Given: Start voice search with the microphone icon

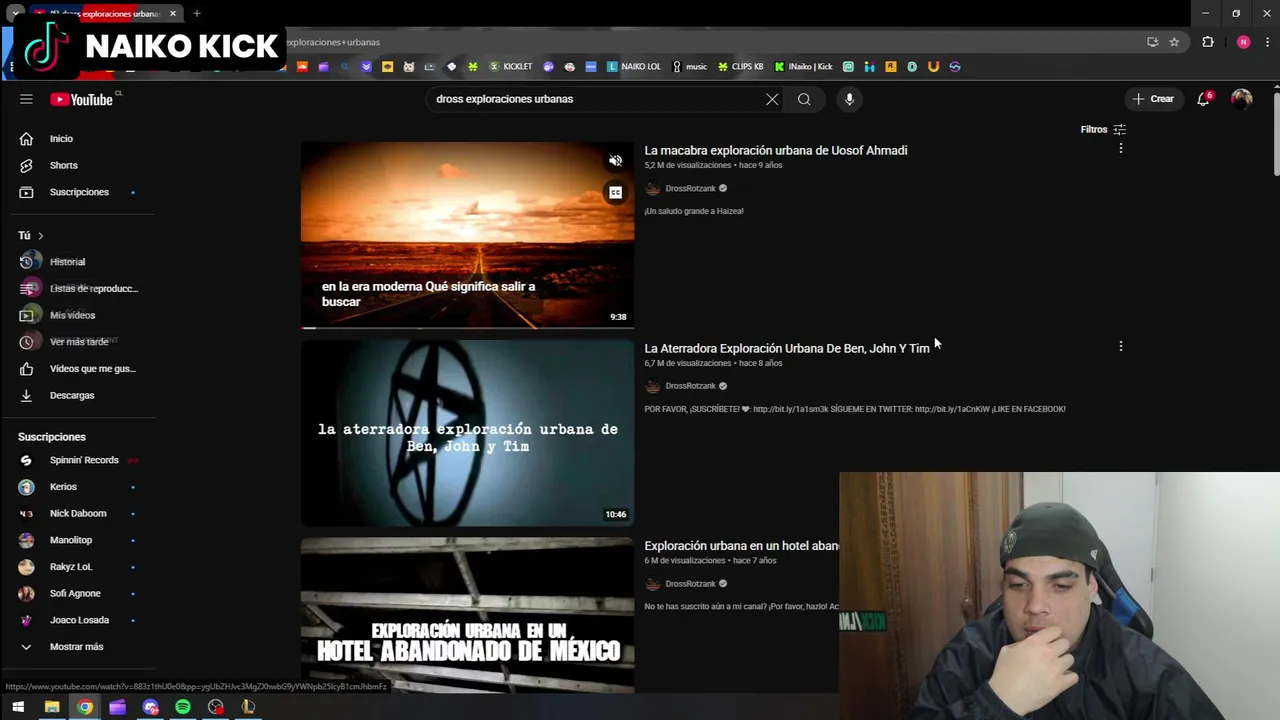Looking at the screenshot, I should tap(849, 99).
